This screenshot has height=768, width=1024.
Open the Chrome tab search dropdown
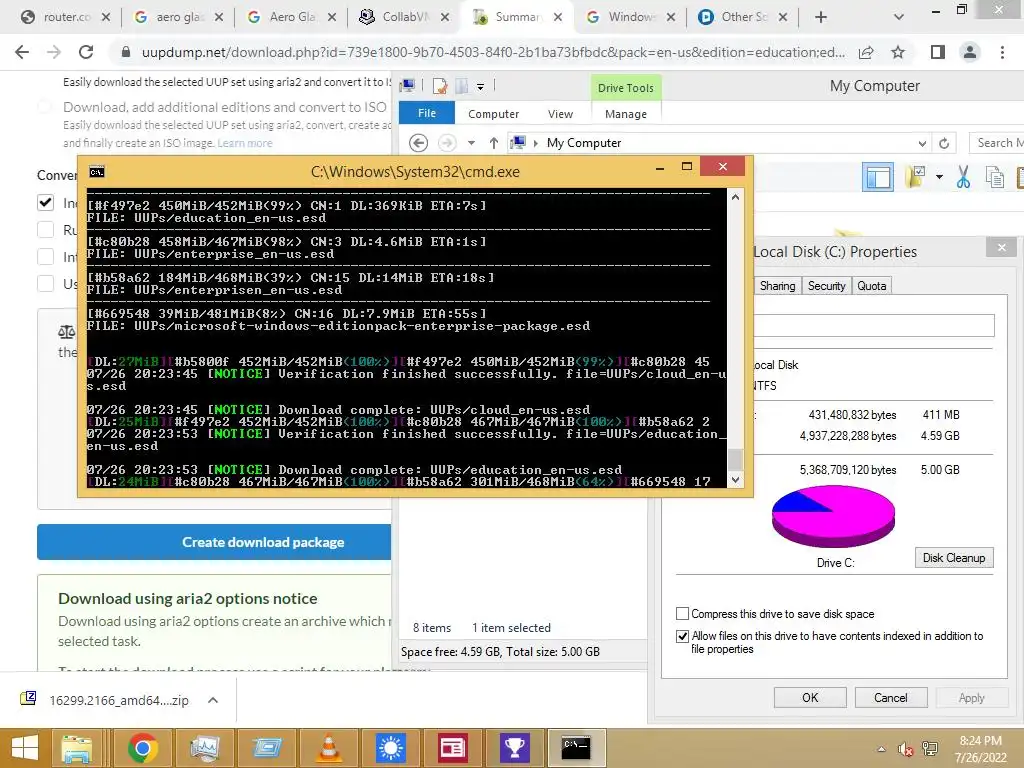click(x=899, y=18)
